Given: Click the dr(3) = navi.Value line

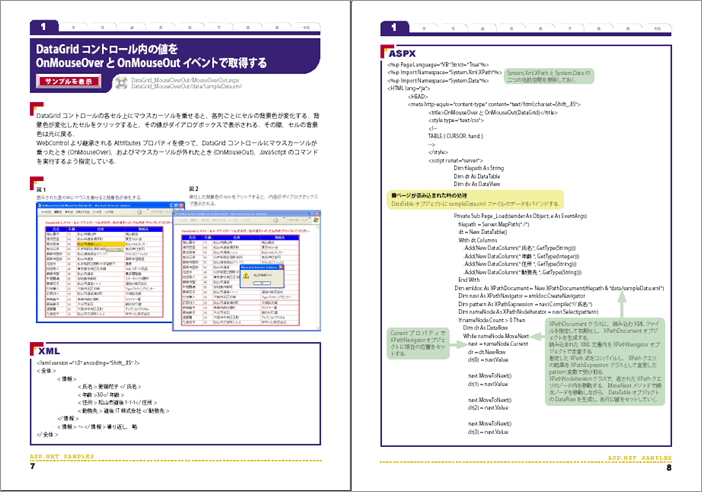Looking at the screenshot, I should coord(488,432).
